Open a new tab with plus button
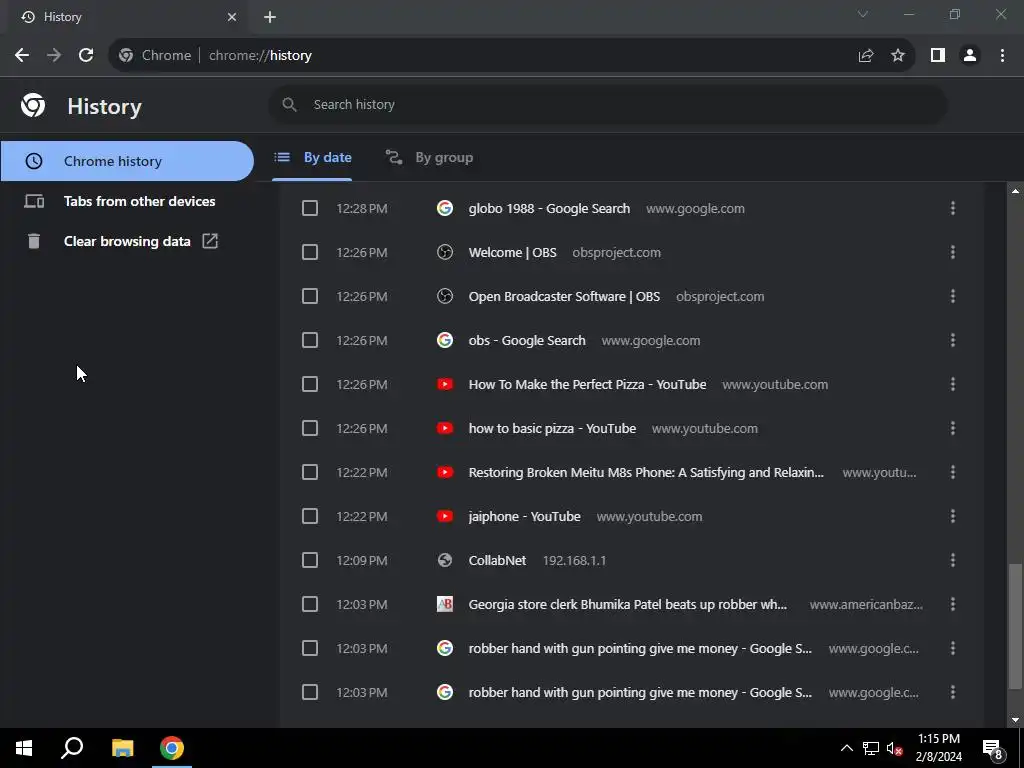Viewport: 1024px width, 768px height. tap(270, 17)
